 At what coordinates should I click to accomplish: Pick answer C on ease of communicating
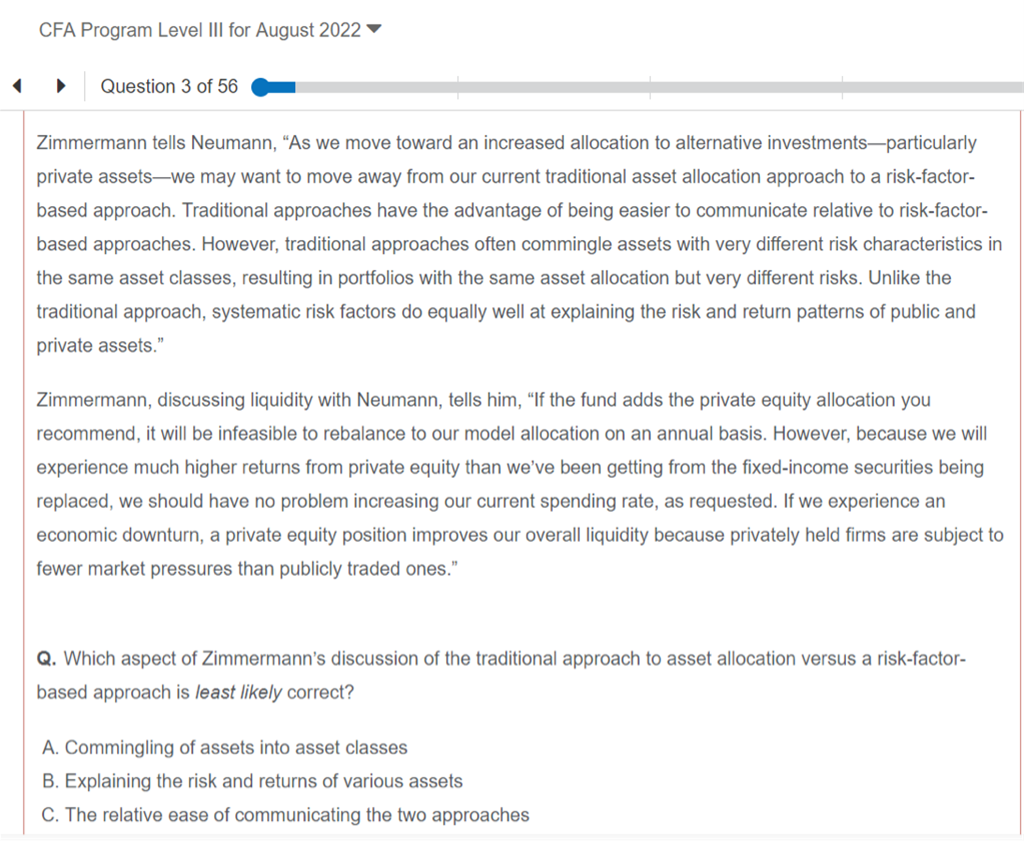click(x=286, y=815)
